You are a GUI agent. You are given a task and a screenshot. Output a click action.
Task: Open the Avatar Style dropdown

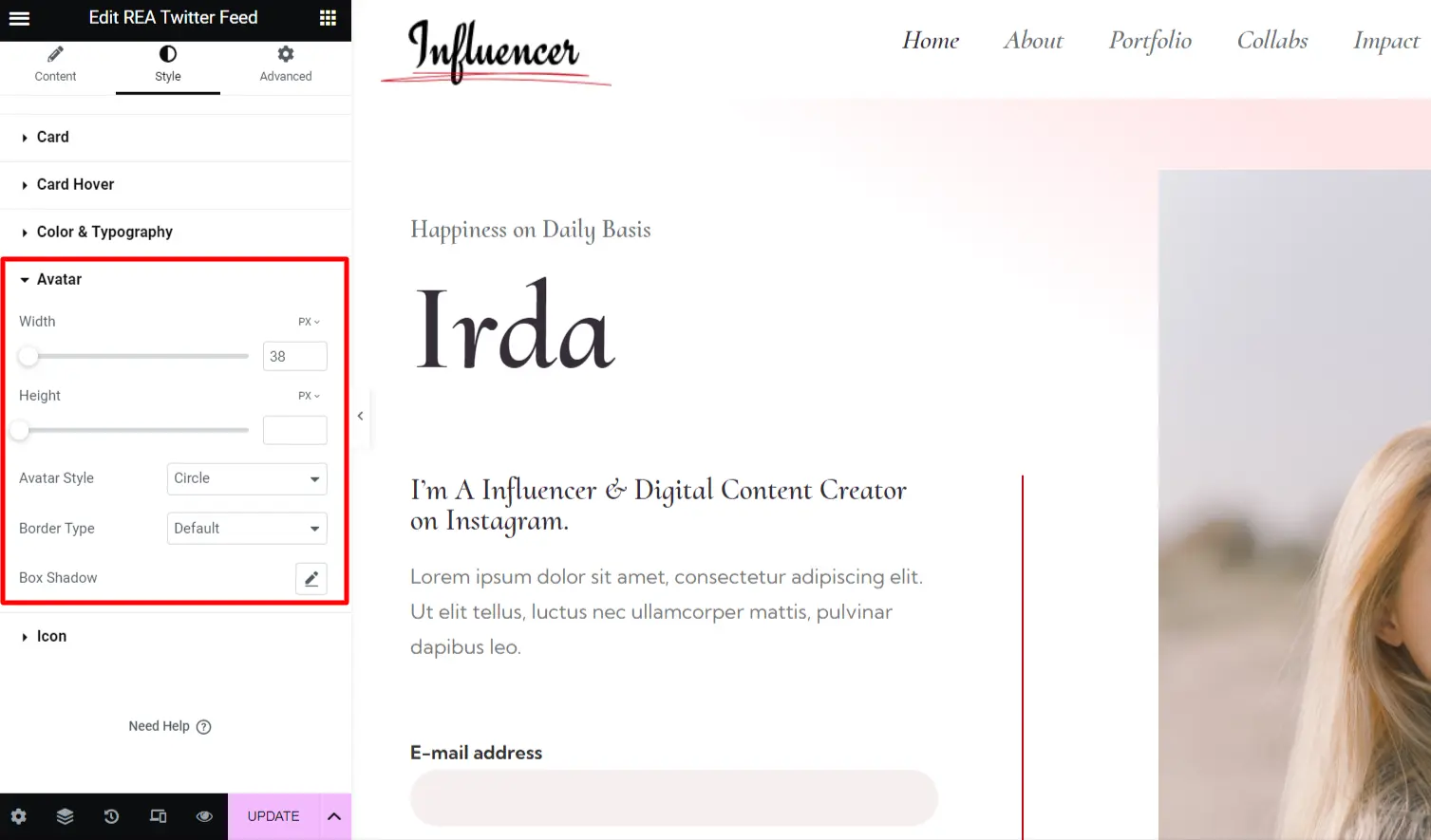tap(247, 478)
